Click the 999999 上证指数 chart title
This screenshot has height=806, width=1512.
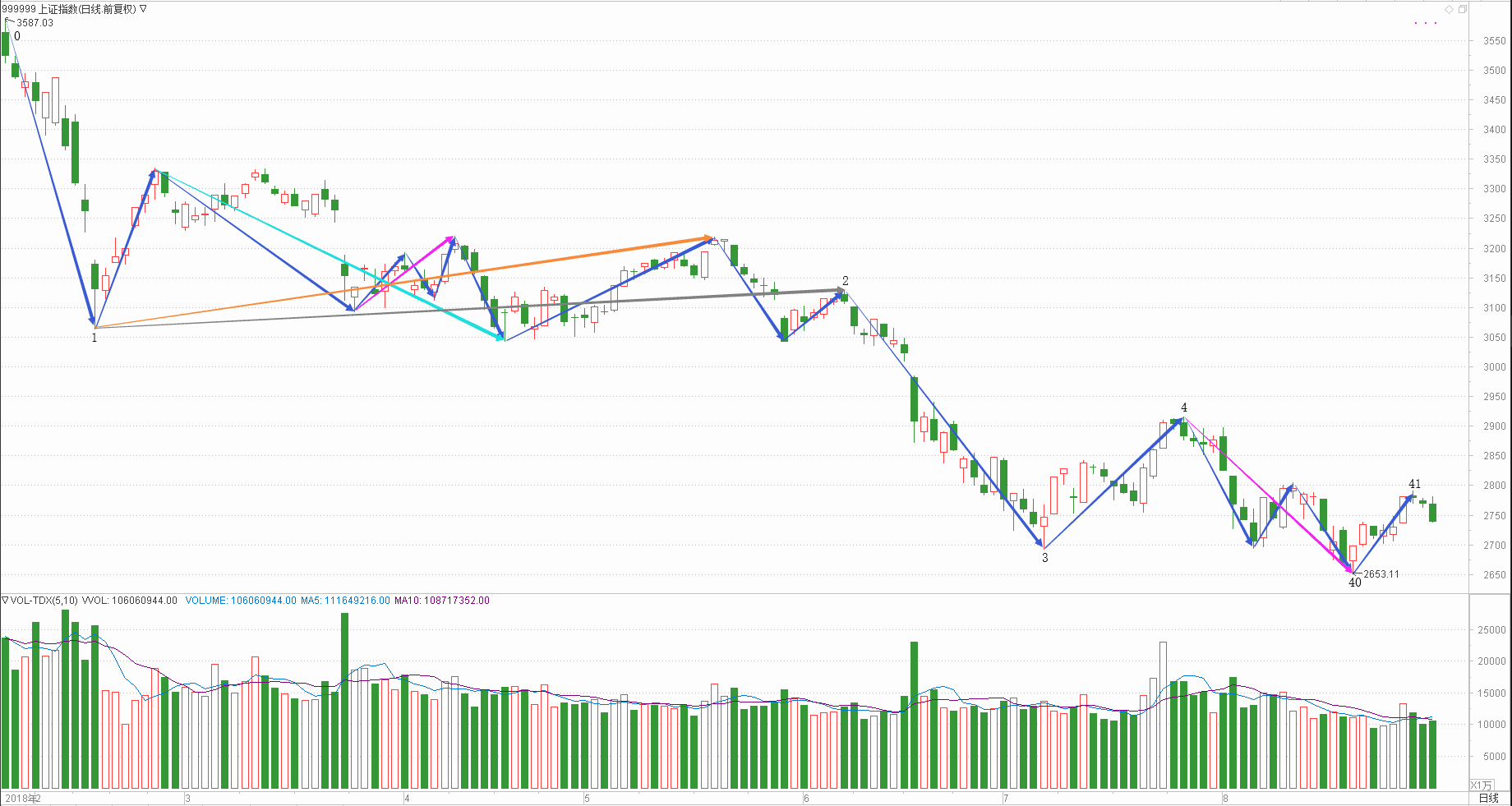pyautogui.click(x=68, y=9)
